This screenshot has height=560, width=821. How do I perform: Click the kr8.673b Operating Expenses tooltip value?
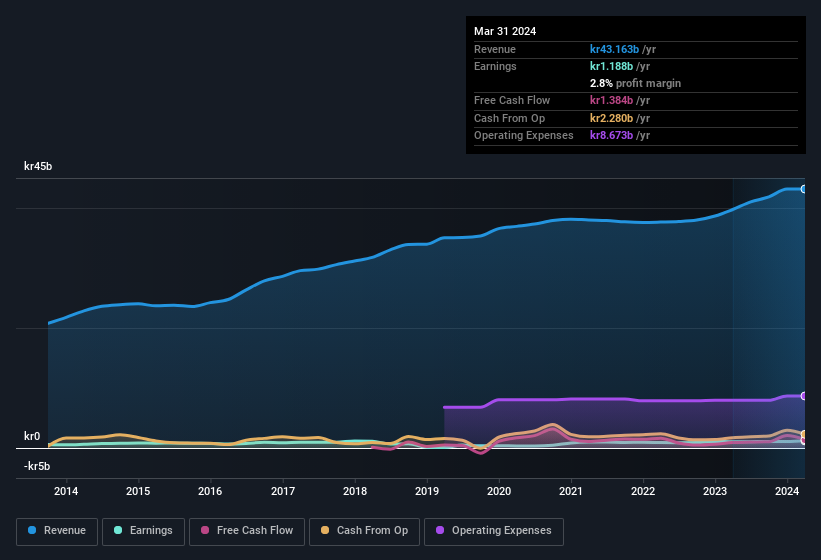click(x=611, y=135)
